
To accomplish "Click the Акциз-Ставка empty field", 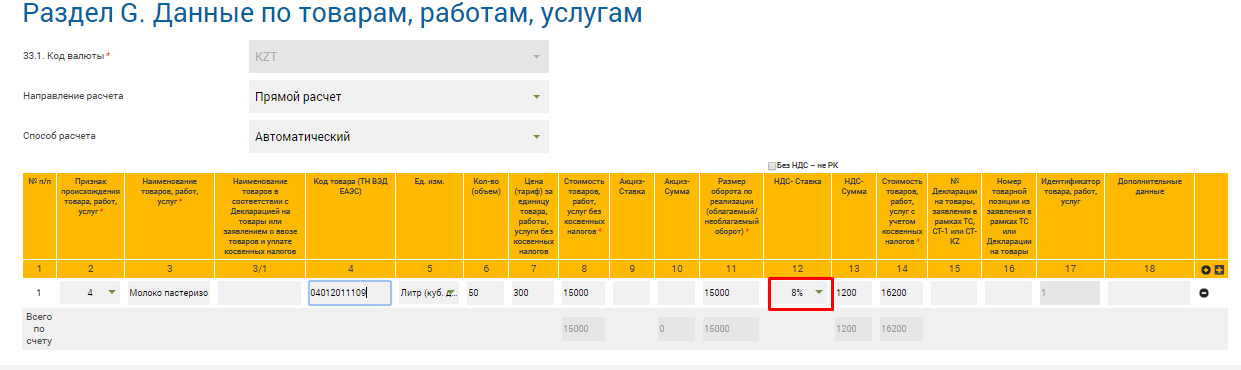I will click(631, 293).
